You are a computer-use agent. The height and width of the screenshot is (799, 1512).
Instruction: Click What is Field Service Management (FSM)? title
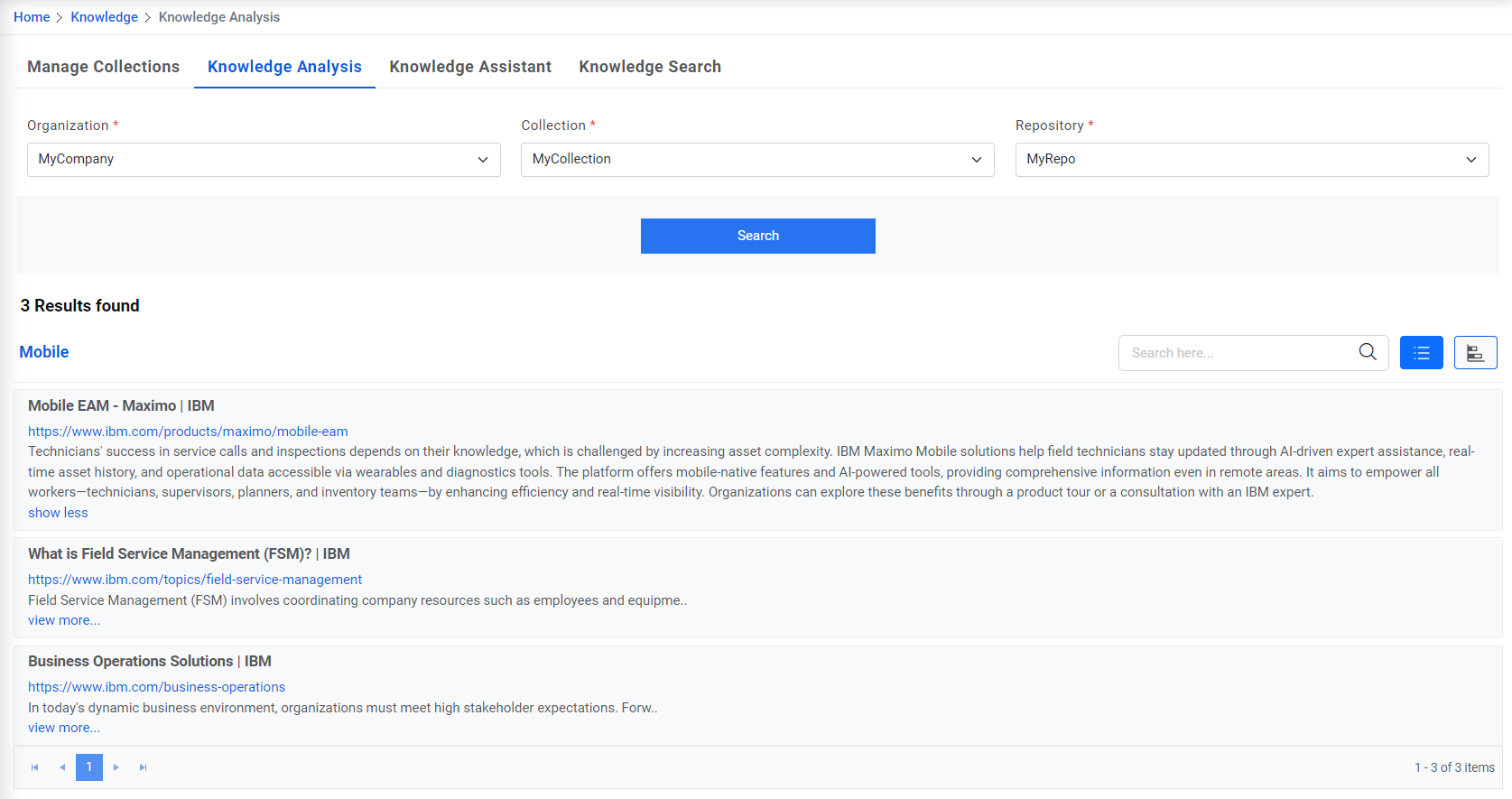[x=189, y=554]
